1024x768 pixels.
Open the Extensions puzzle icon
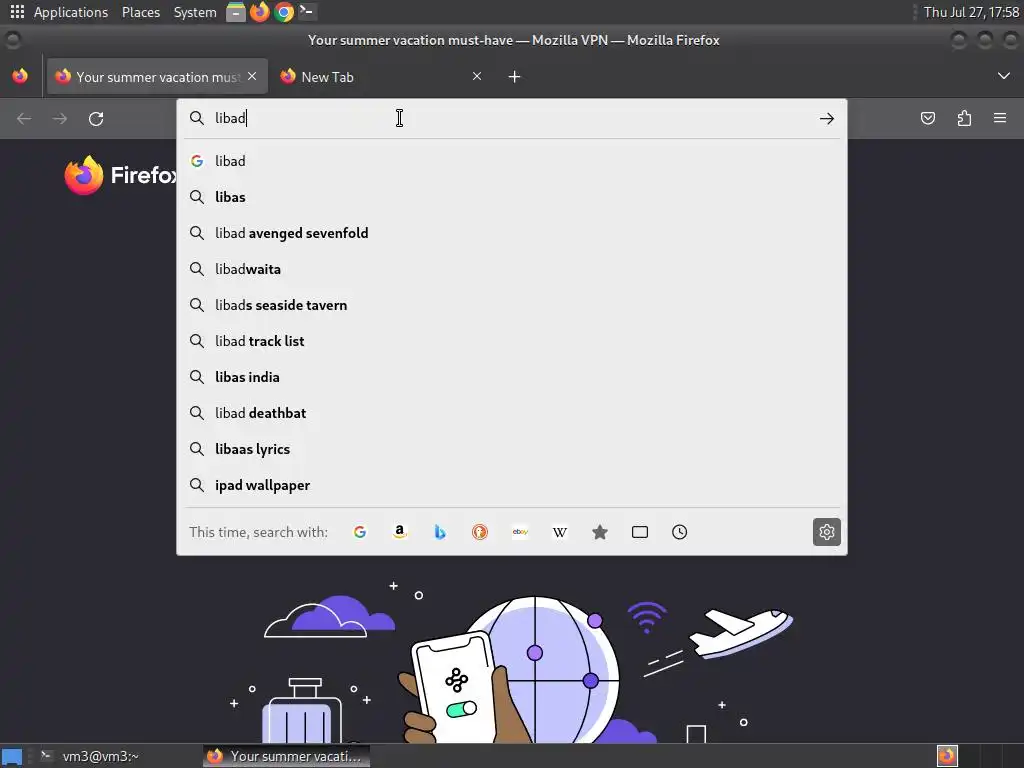click(964, 118)
